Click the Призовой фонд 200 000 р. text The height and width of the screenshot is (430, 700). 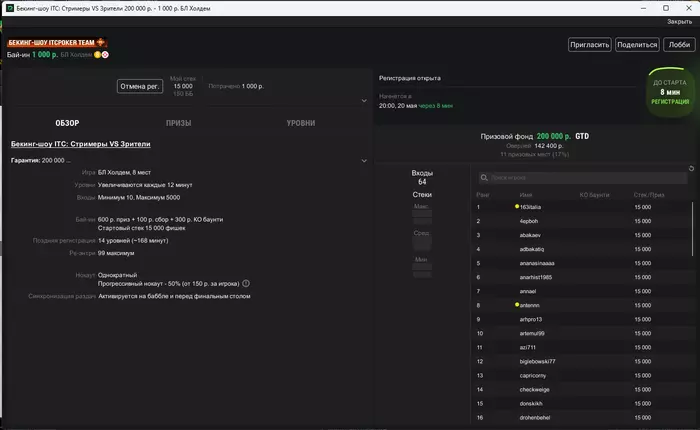coord(525,136)
